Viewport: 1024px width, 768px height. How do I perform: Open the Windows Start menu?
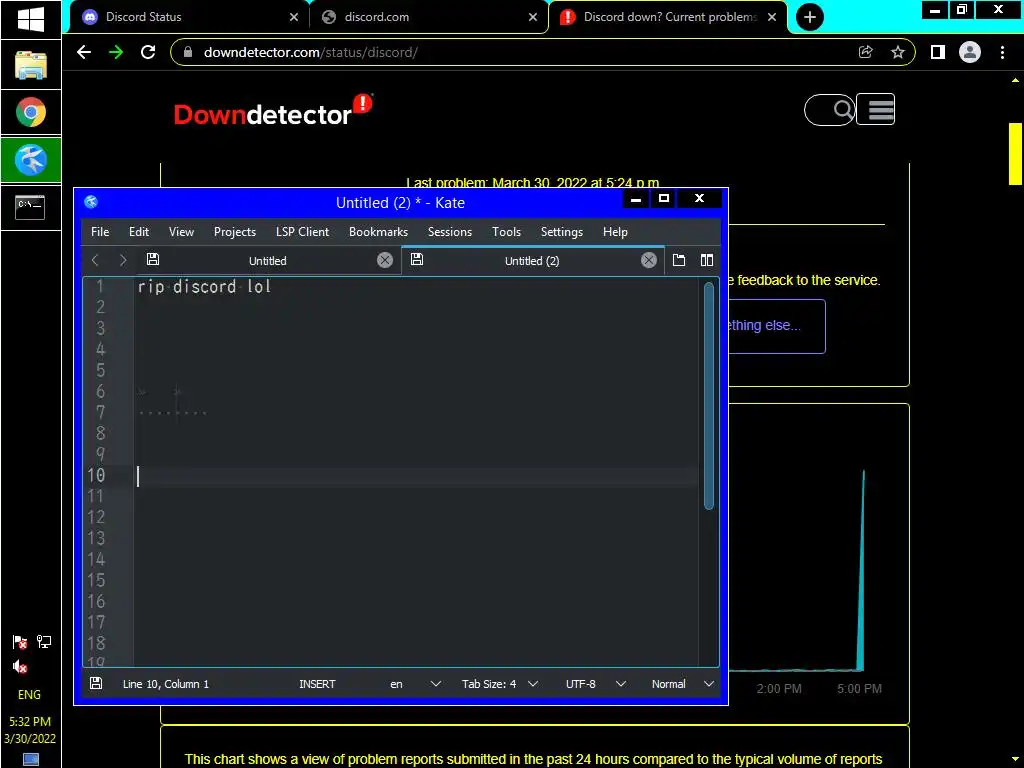point(31,19)
